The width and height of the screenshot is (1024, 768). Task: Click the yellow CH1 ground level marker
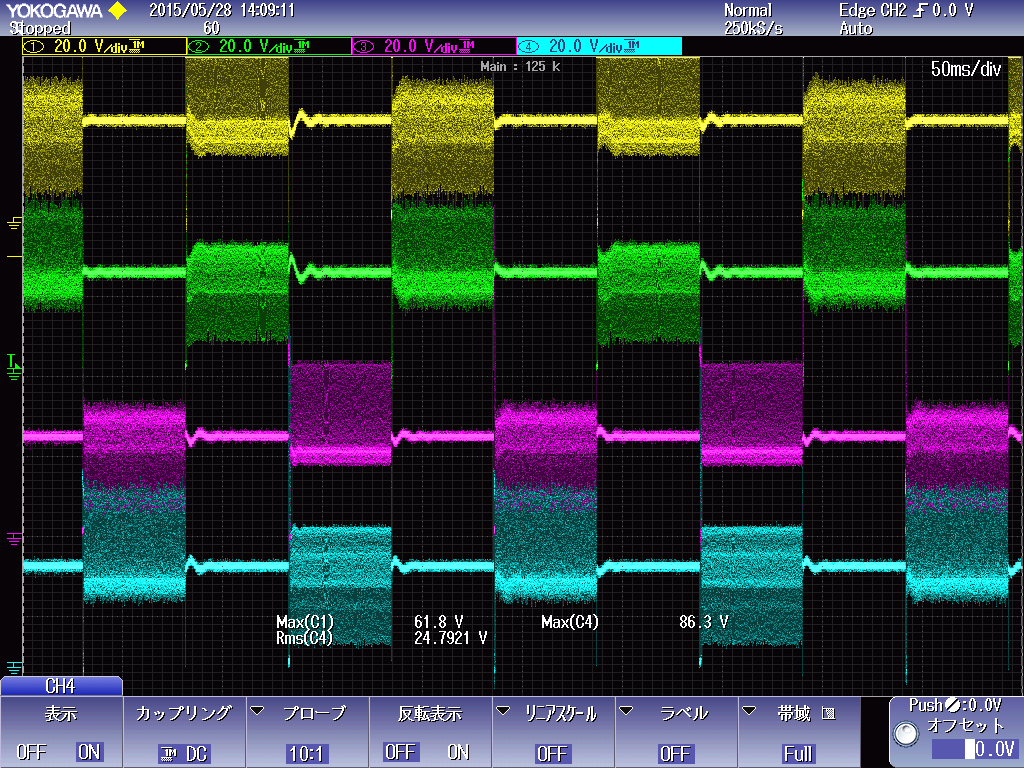tap(14, 224)
